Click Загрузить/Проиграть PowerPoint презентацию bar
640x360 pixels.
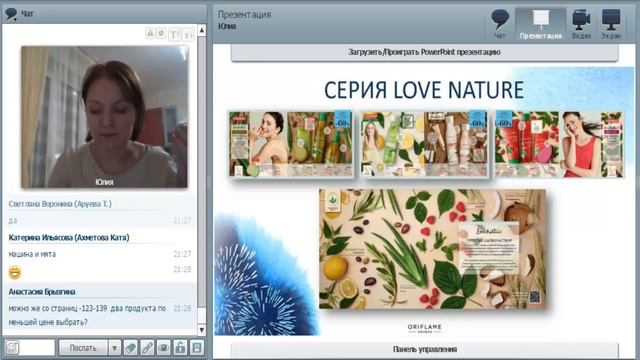(424, 52)
